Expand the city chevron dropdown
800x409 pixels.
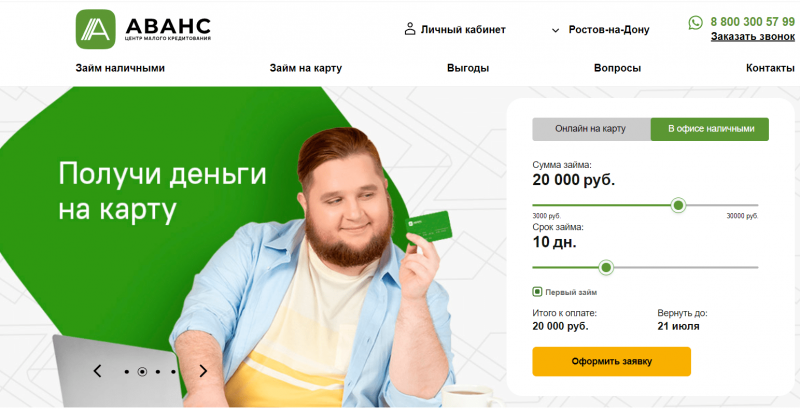[556, 31]
